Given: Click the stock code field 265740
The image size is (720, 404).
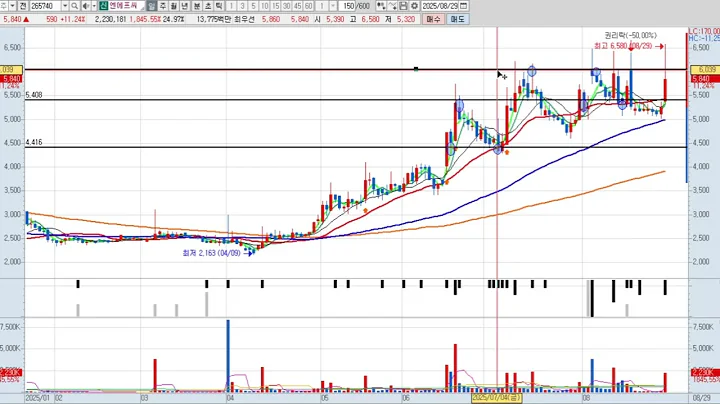Looking at the screenshot, I should click(x=46, y=6).
